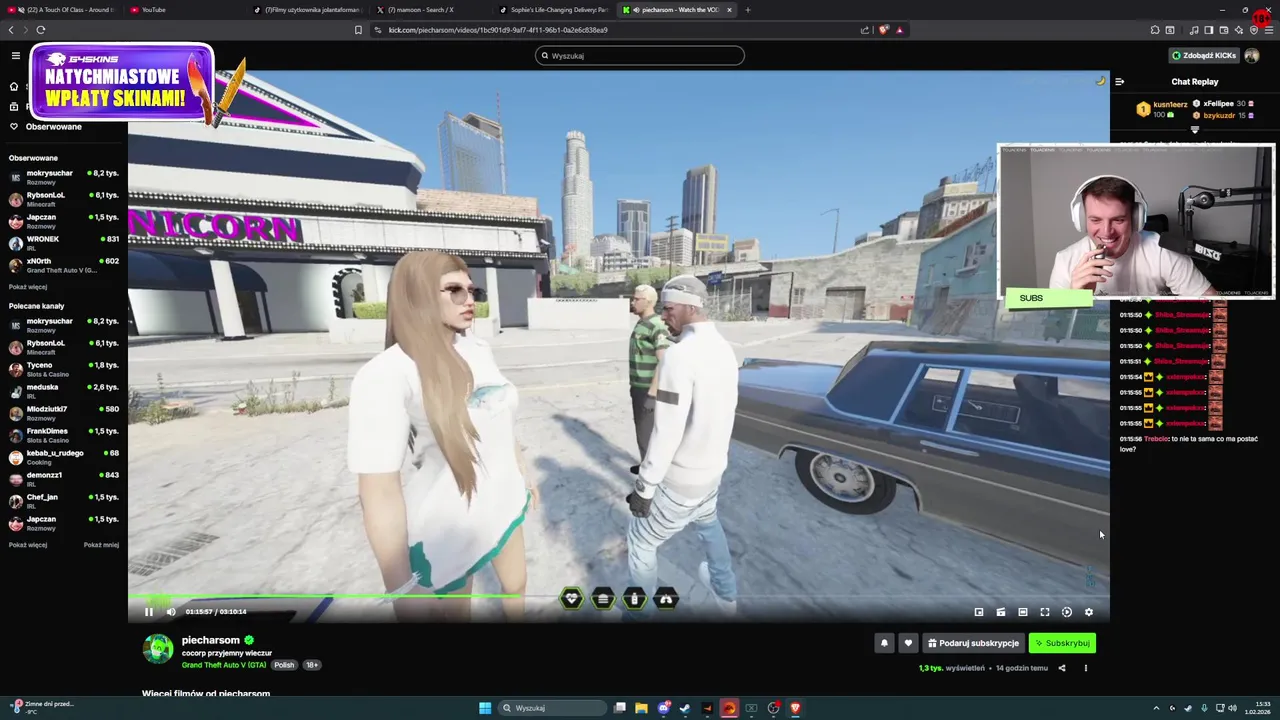This screenshot has width=1280, height=720.
Task: Expand Pokaż więcej under Obserwowane
Action: [28, 287]
